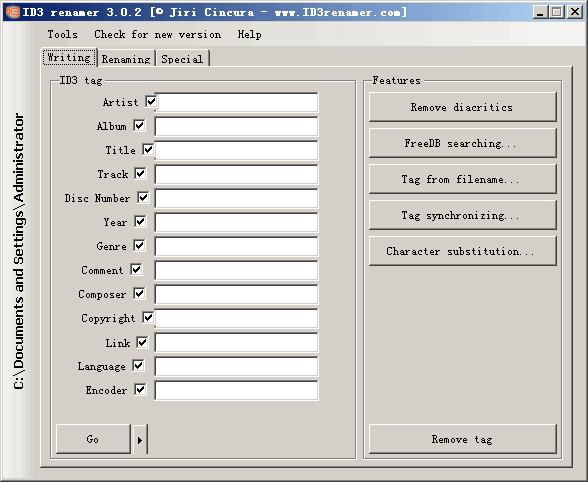
Task: Click into the Language text field
Action: pos(236,366)
